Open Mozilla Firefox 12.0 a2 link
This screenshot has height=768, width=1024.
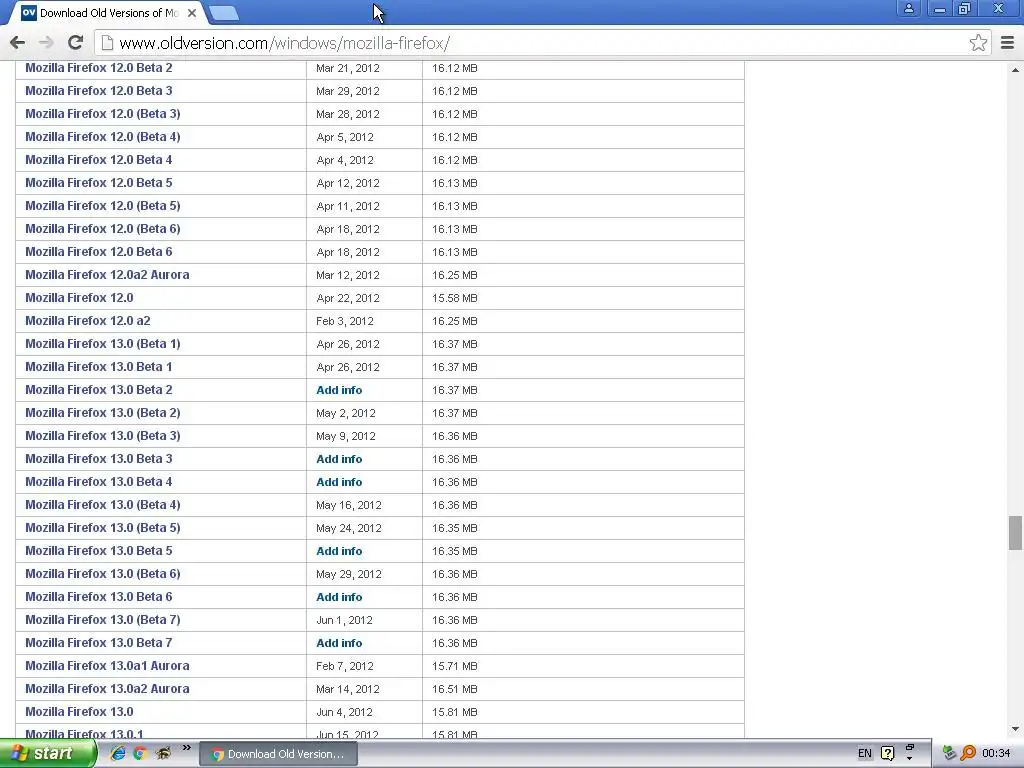pos(88,321)
